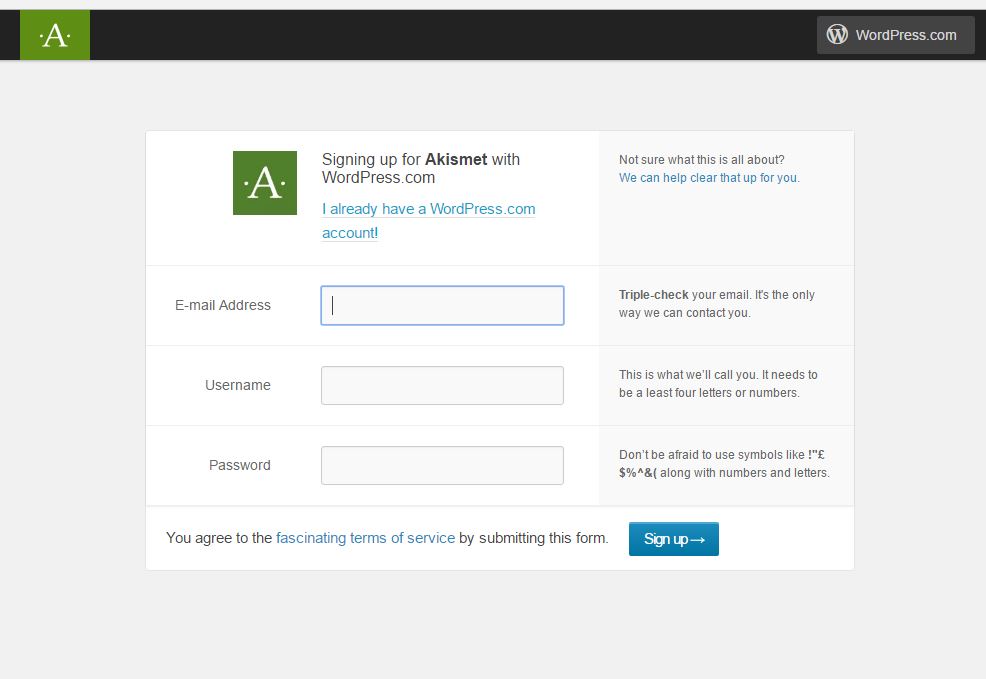This screenshot has height=679, width=986.
Task: Follow the 'We can help clear that up' link
Action: (708, 178)
